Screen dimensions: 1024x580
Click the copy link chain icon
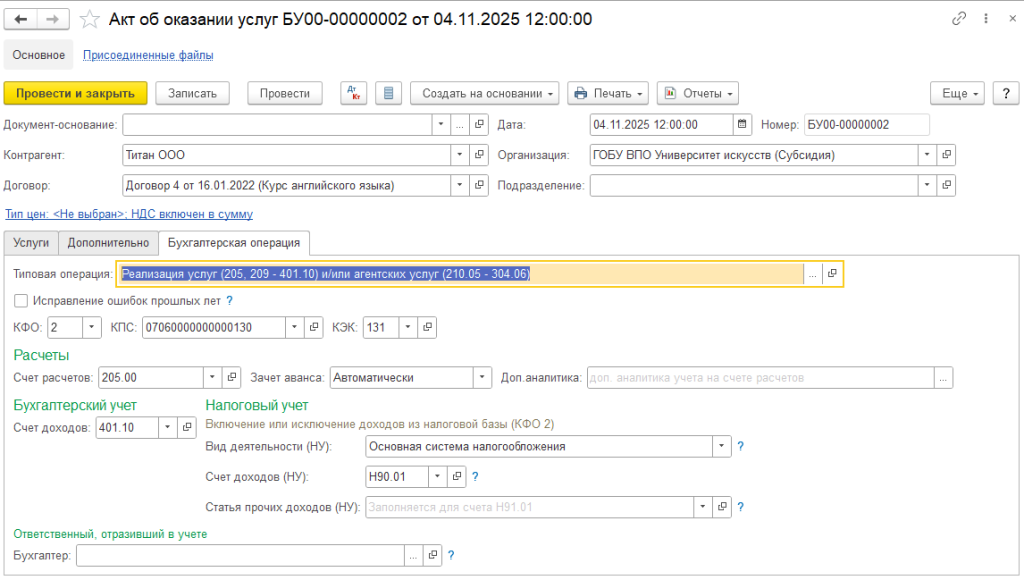click(x=960, y=19)
